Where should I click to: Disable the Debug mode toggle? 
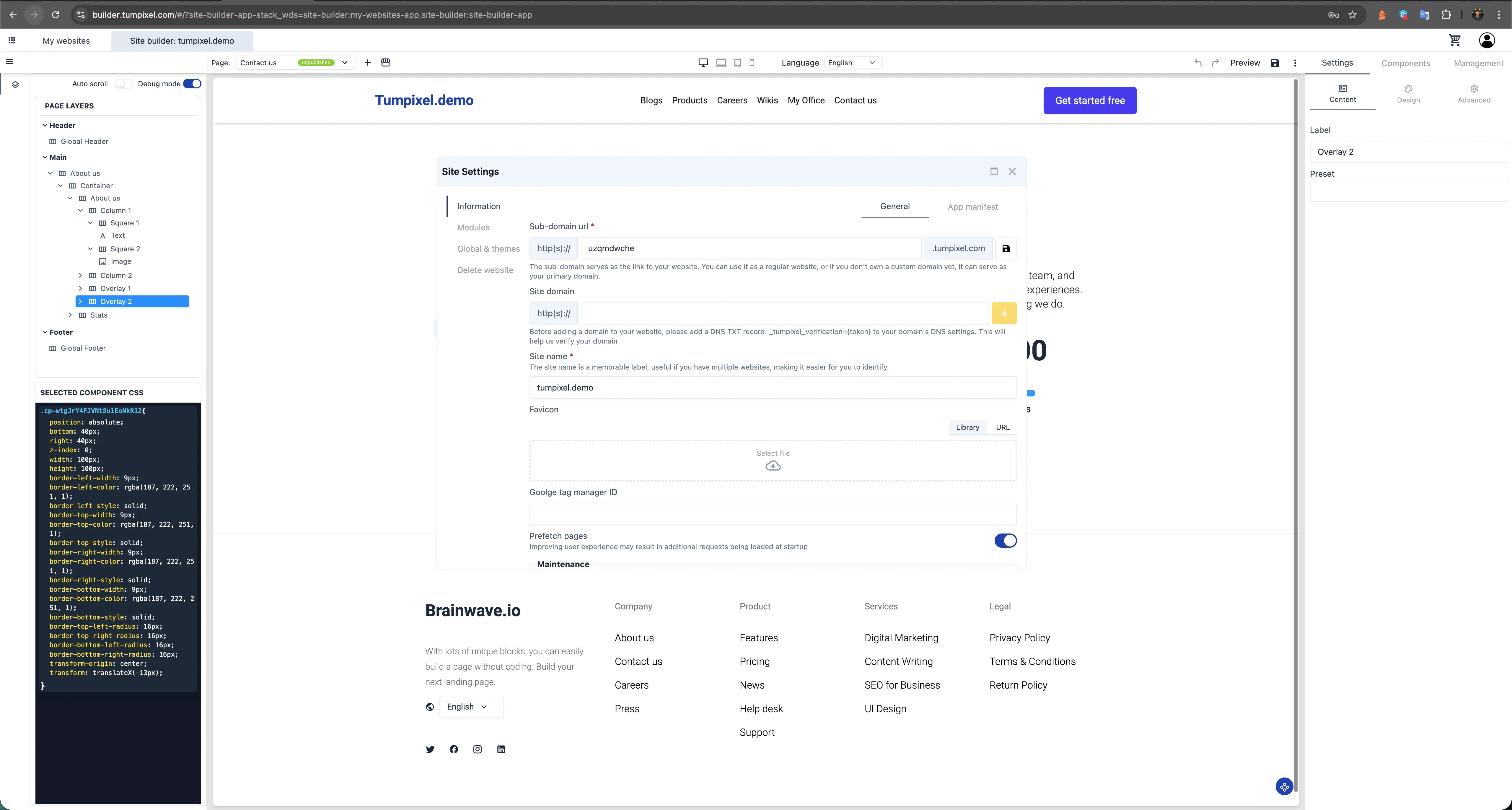pos(192,83)
